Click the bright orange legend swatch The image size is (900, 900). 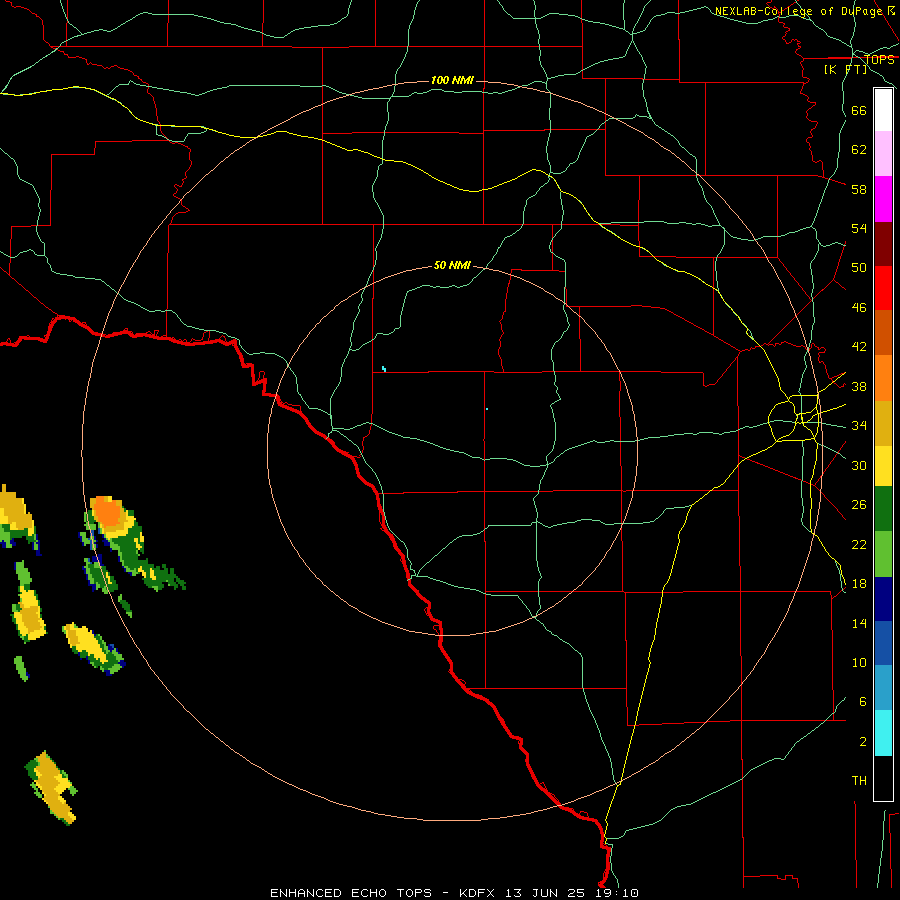click(x=883, y=378)
